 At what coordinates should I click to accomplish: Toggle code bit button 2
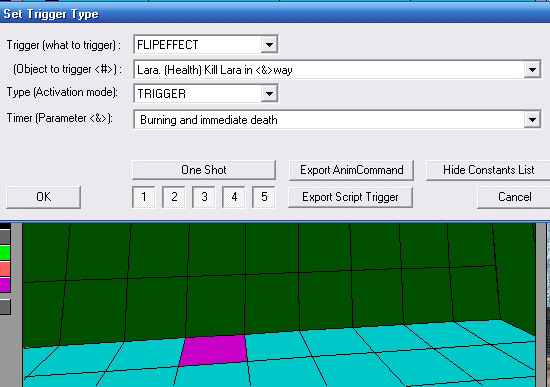pos(174,197)
